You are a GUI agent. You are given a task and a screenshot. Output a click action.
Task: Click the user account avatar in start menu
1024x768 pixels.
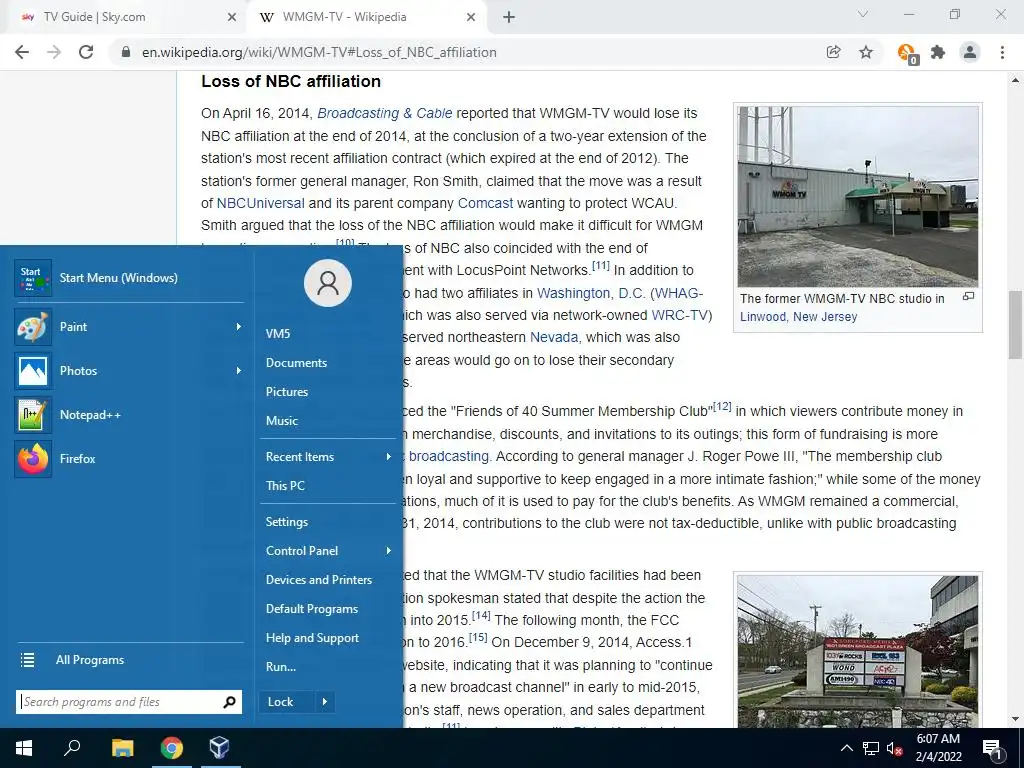pos(328,283)
